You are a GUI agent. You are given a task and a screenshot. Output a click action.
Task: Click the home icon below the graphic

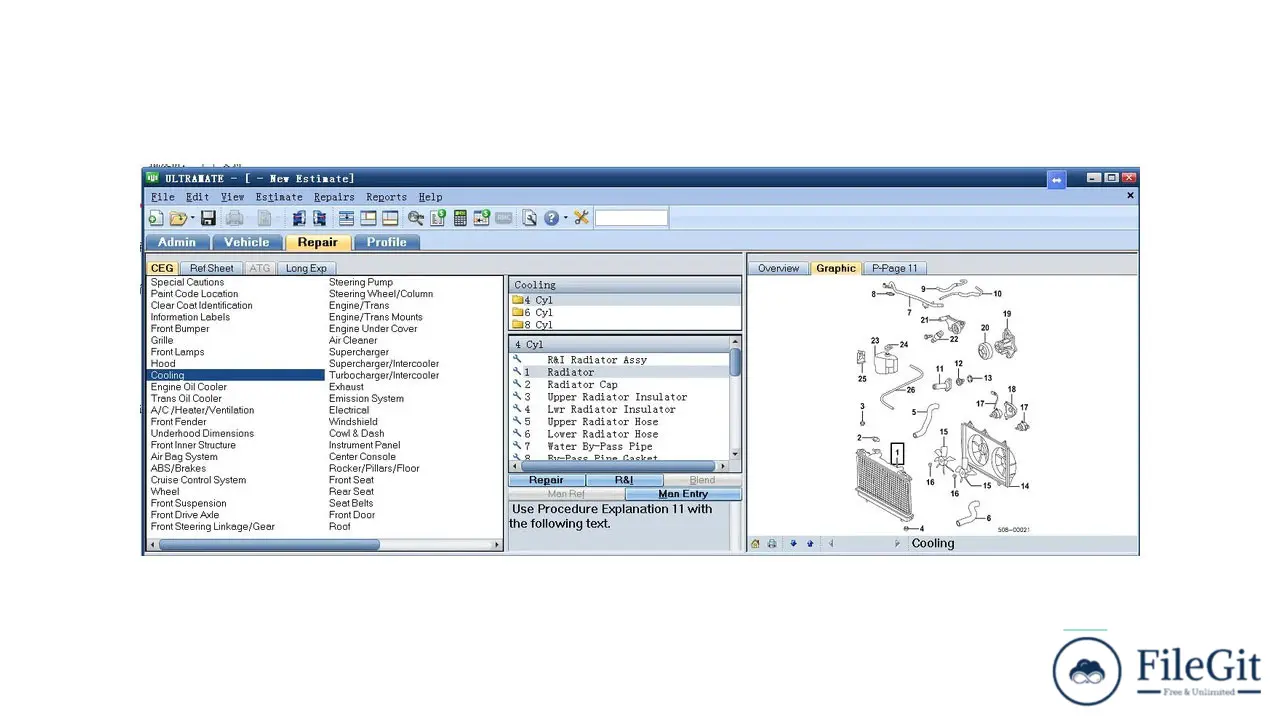click(756, 544)
